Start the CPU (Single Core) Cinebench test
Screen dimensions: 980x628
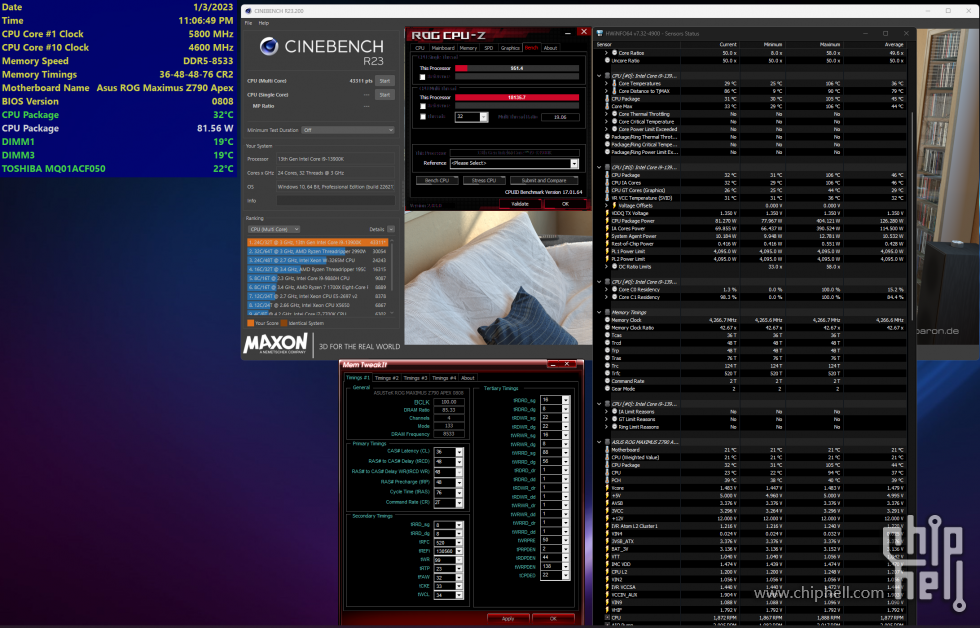(x=385, y=95)
